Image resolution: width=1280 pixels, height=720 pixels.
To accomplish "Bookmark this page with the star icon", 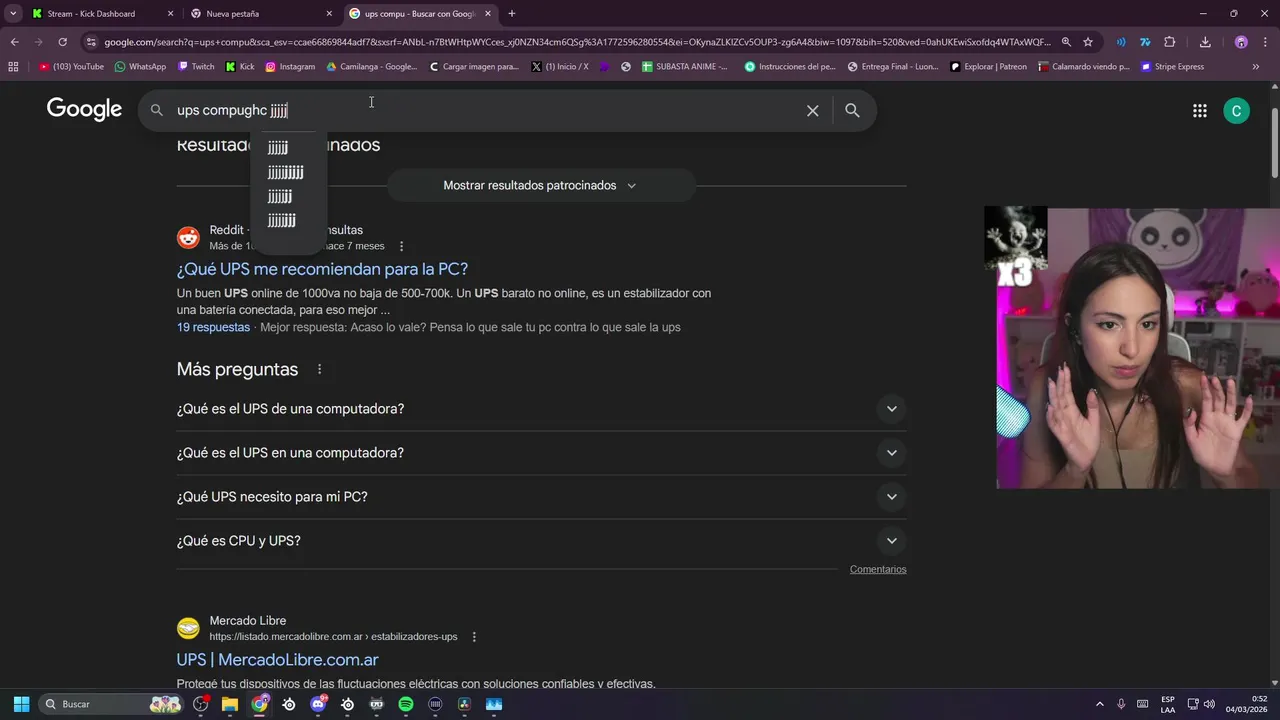I will pyautogui.click(x=1088, y=42).
